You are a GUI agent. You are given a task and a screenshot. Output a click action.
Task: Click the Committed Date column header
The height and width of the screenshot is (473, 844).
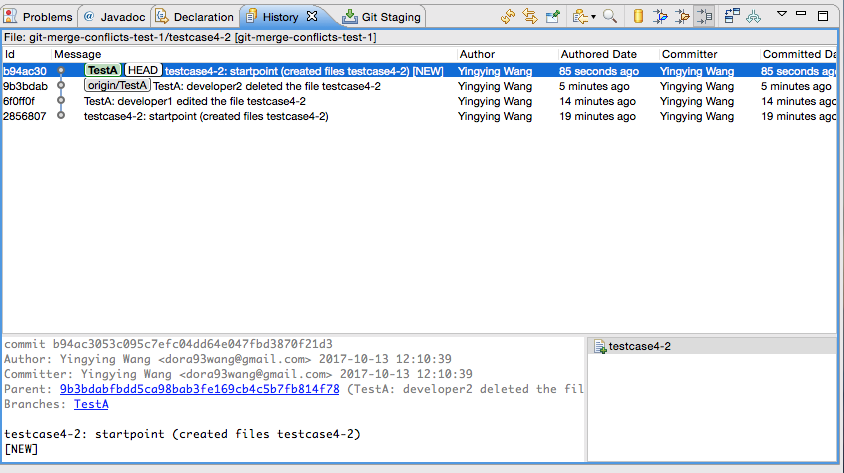[799, 54]
